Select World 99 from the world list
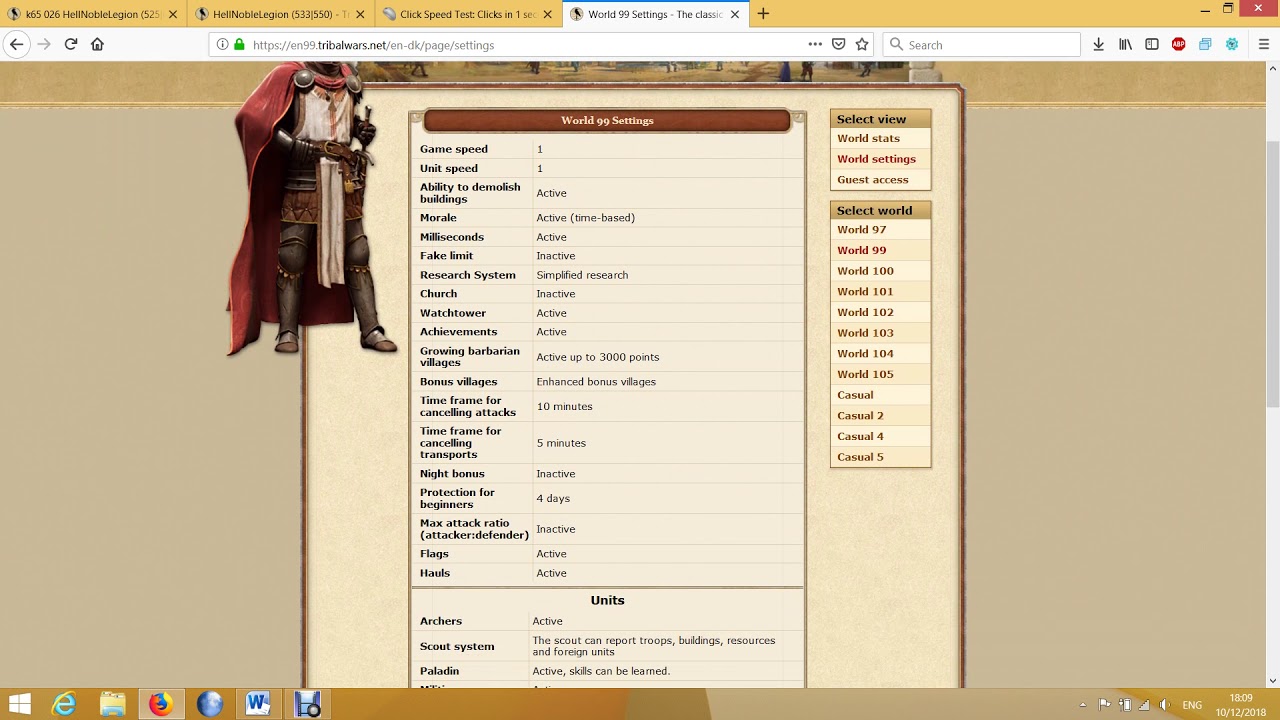1280x720 pixels. pos(861,250)
